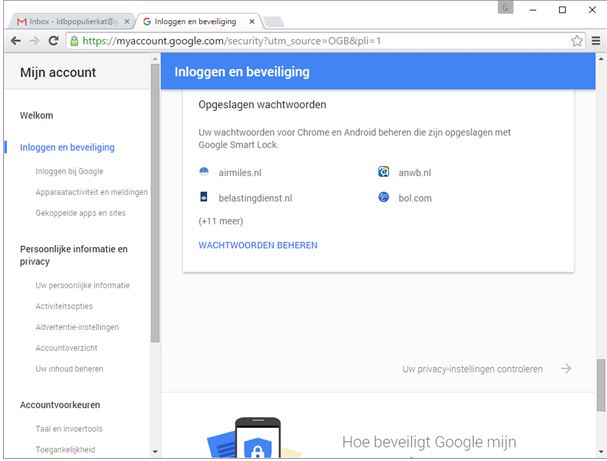This screenshot has height=461, width=607.
Task: Open a new browser tab
Action: coord(274,22)
